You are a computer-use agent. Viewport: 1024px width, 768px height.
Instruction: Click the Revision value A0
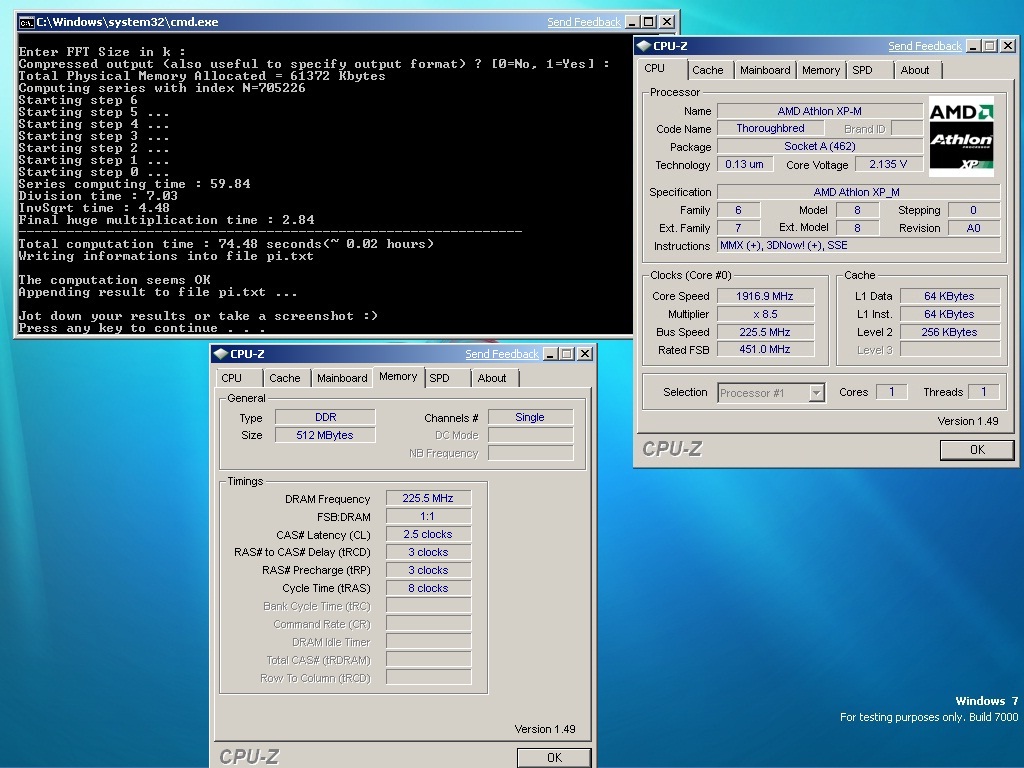click(x=974, y=228)
